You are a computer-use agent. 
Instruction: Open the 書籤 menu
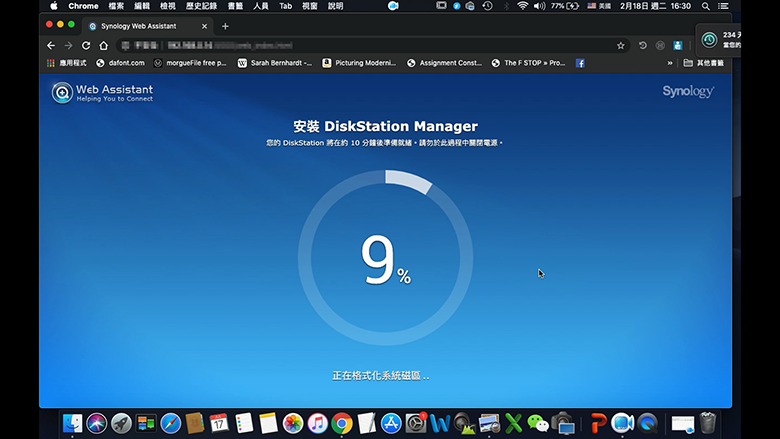coord(235,6)
